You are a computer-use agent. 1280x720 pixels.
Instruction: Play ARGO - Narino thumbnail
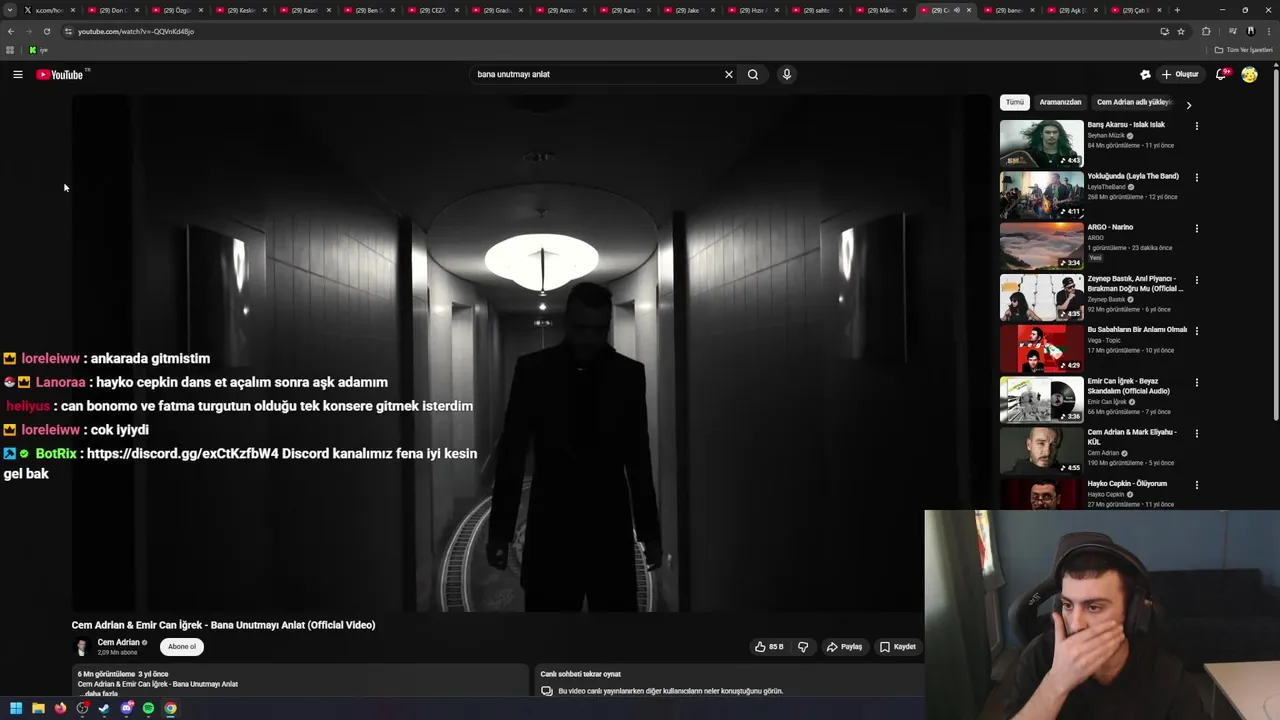tap(1041, 245)
